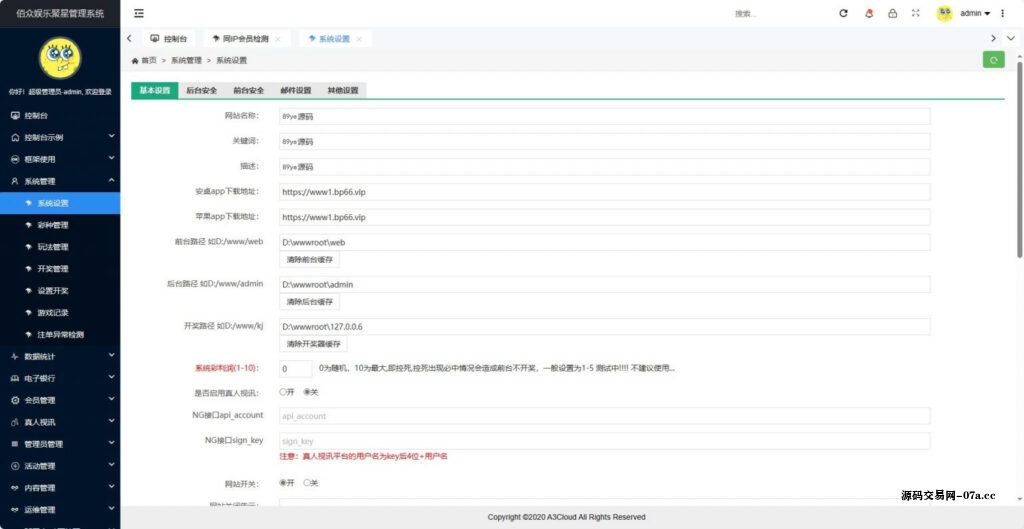Switch to the 邮件设置 tab
The width and height of the screenshot is (1024, 529).
pos(295,90)
